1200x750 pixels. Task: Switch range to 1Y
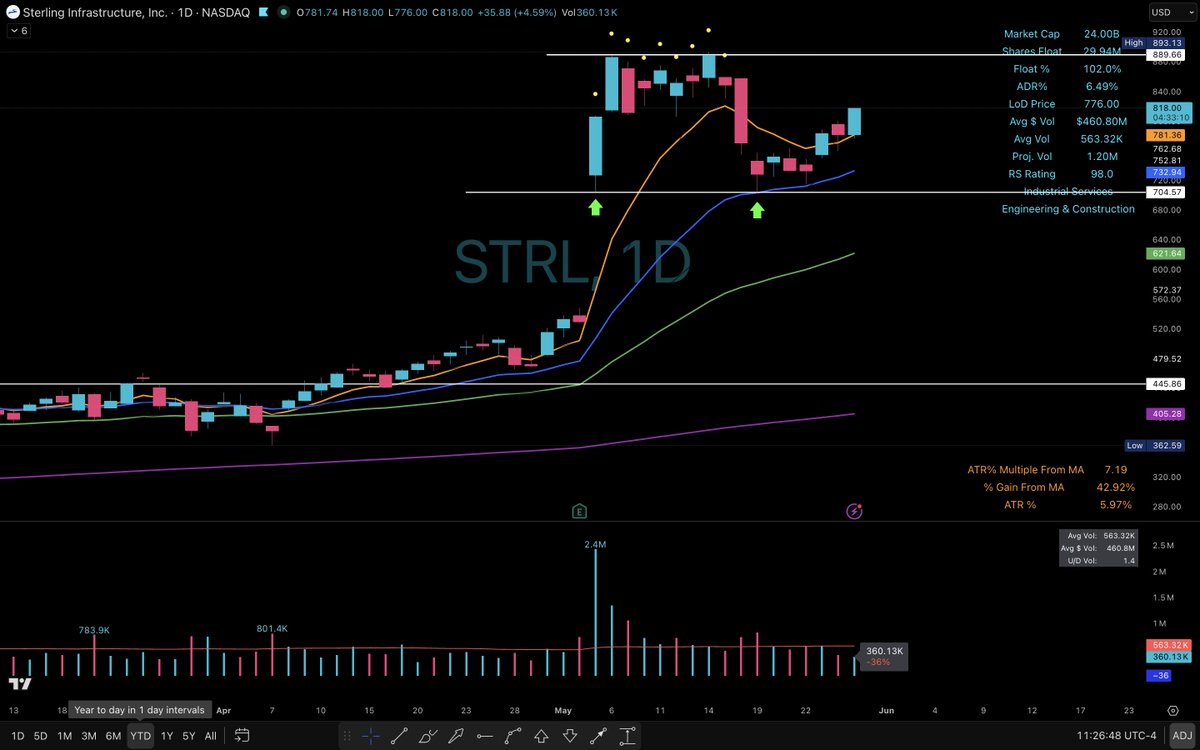pyautogui.click(x=167, y=736)
